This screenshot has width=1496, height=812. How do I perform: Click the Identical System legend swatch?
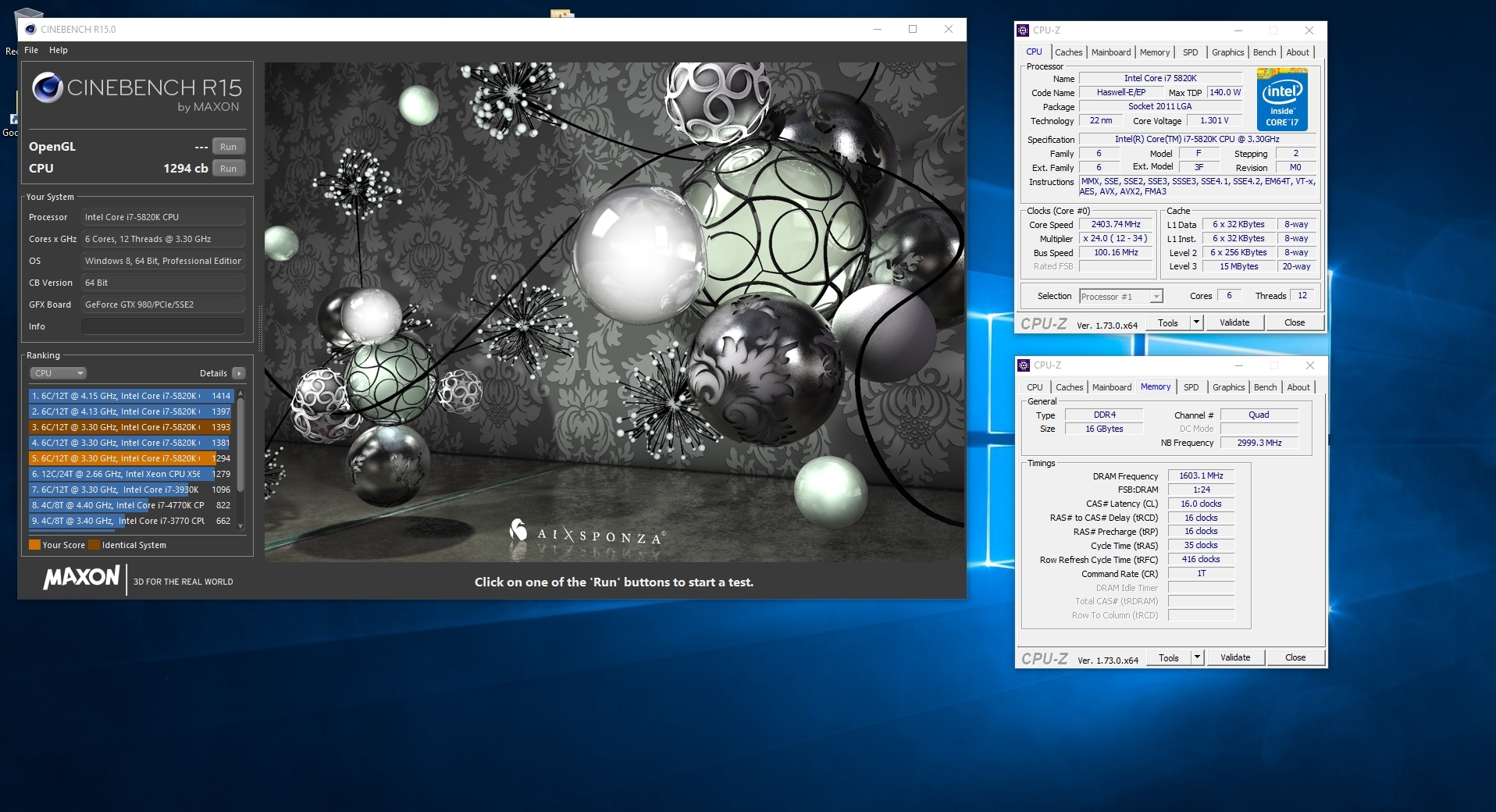94,545
